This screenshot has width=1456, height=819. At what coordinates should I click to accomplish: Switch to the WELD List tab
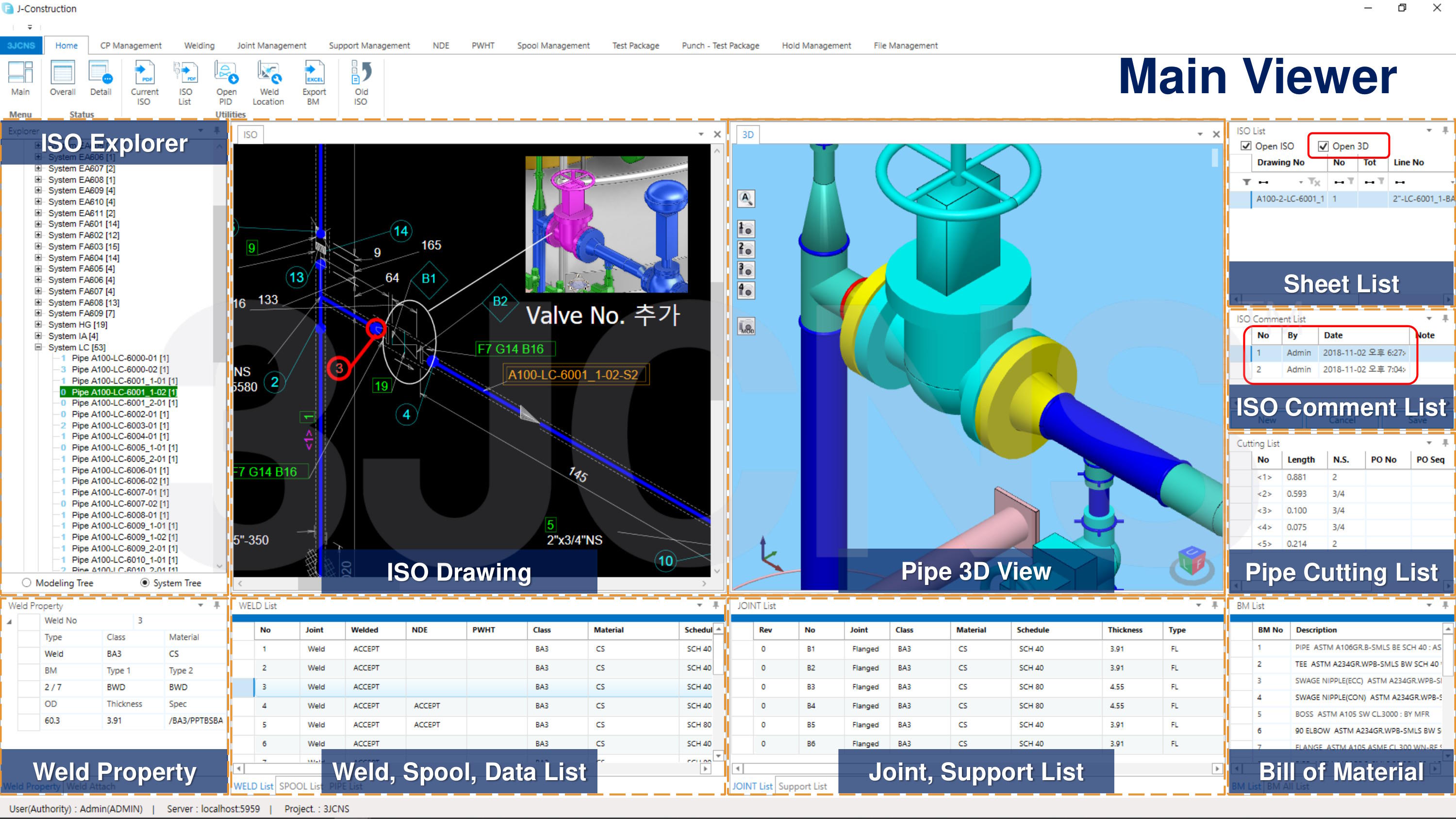pos(253,786)
